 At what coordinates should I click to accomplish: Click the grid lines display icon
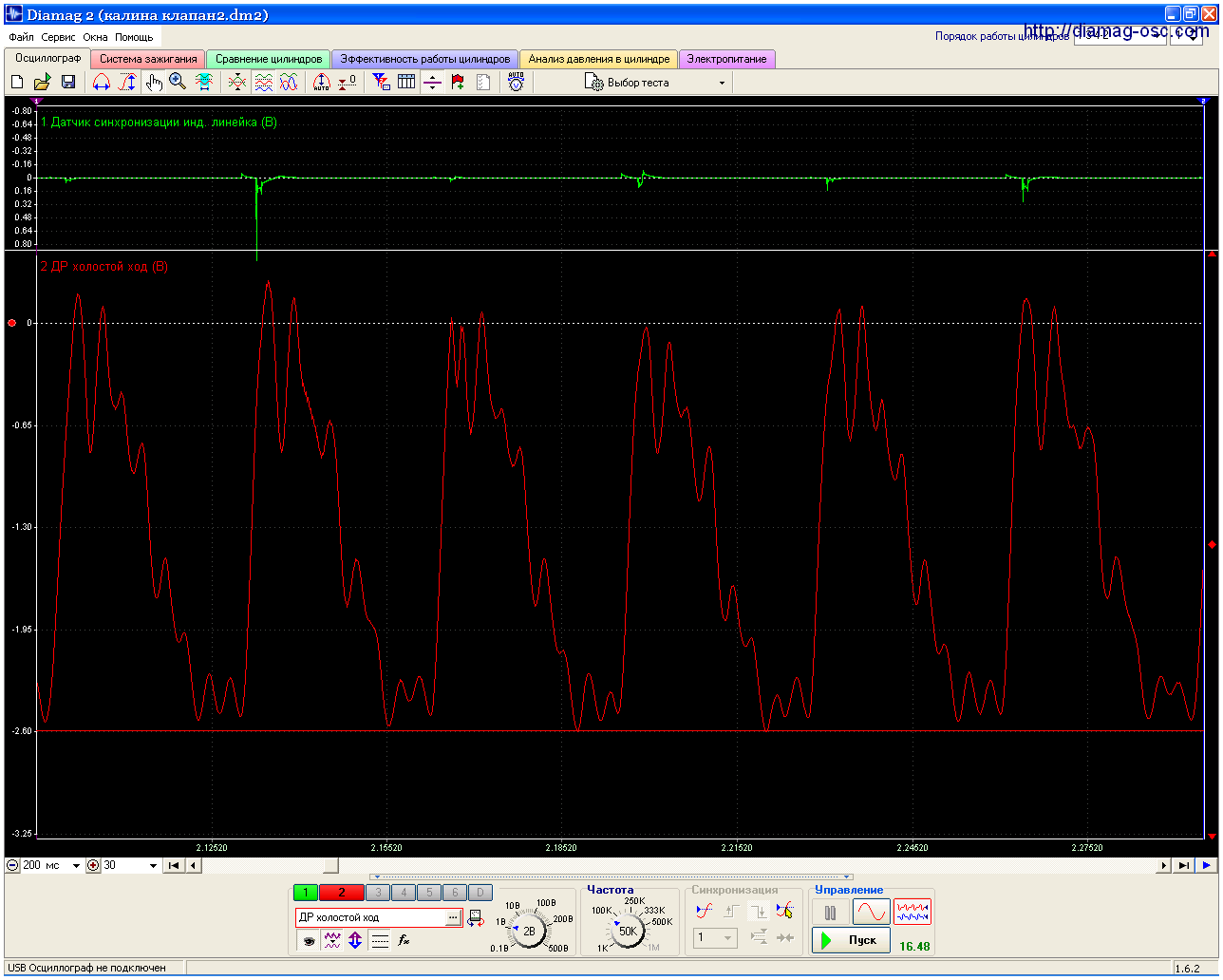380,940
